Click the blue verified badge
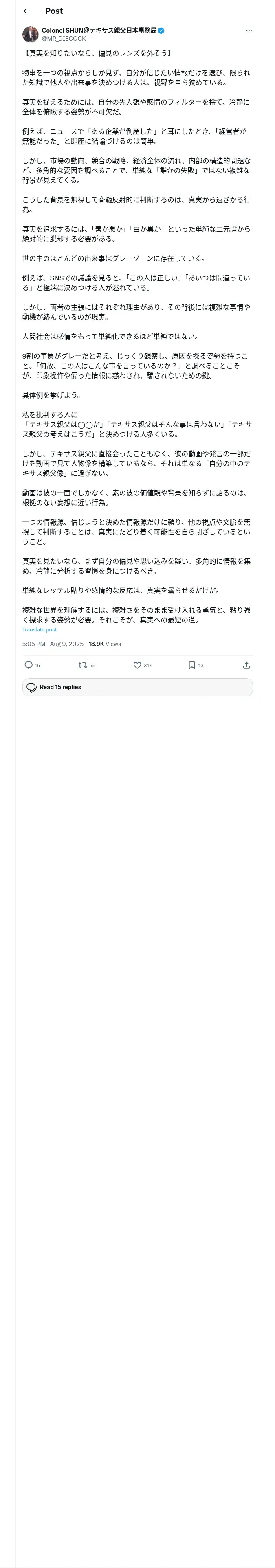This screenshot has width=275, height=1568. click(x=161, y=30)
